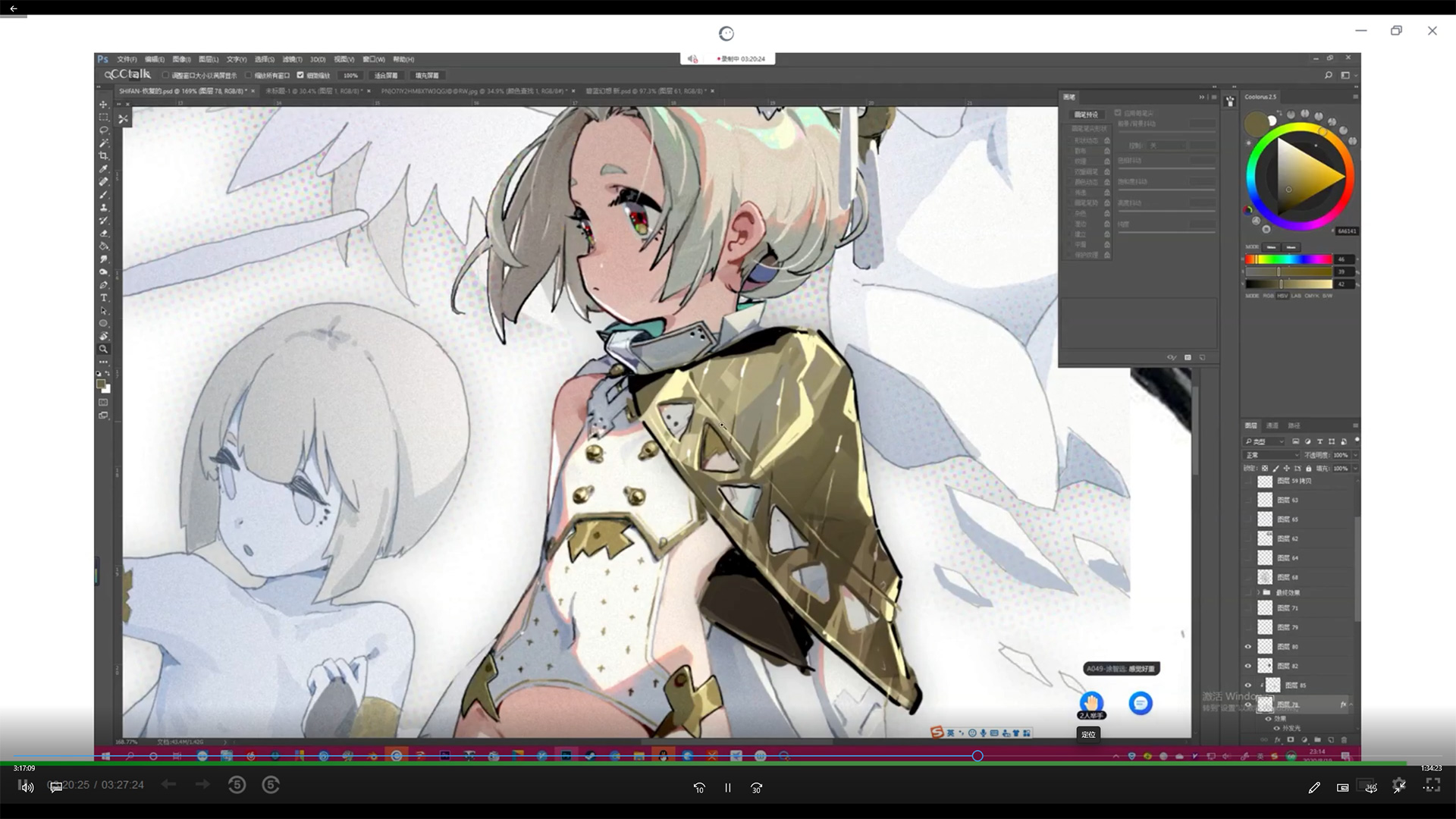Click the trash icon in Layers panel

[1345, 739]
